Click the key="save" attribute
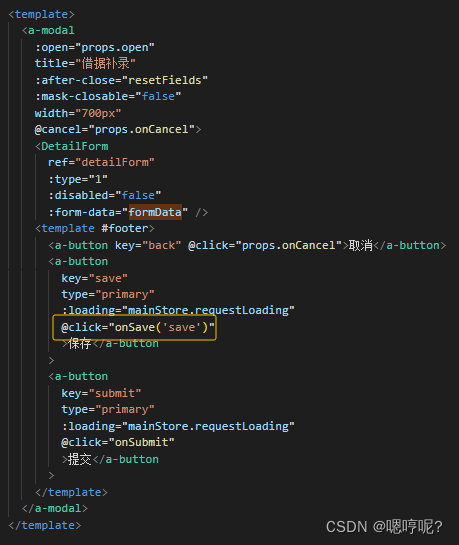 pyautogui.click(x=95, y=278)
